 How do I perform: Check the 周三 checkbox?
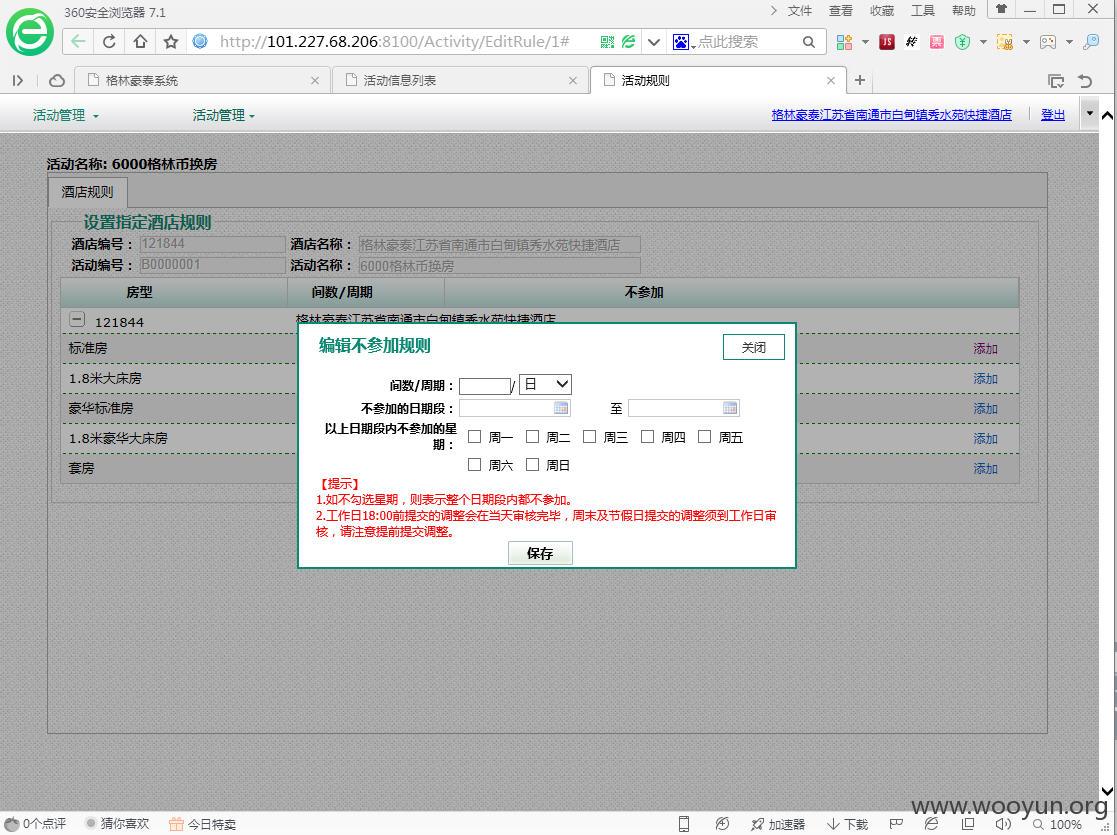coord(589,437)
